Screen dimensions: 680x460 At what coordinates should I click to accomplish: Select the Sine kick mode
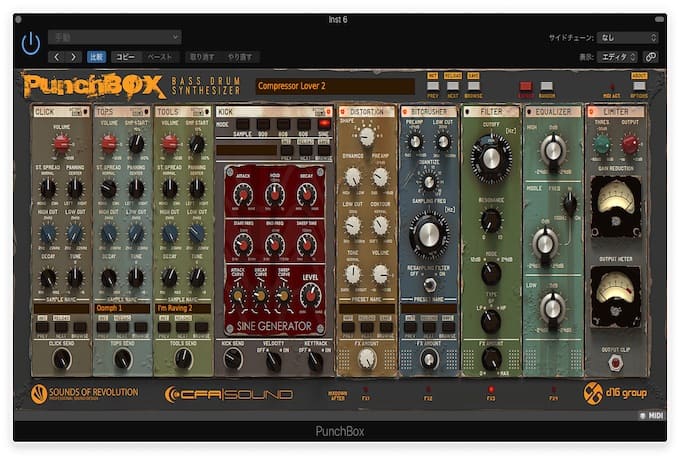[324, 124]
